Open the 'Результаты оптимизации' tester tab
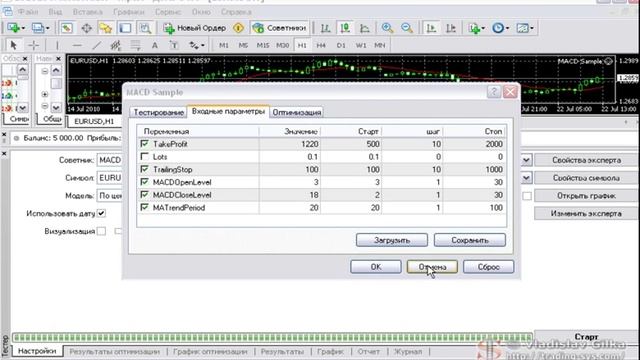640x360 pixels. (x=114, y=351)
